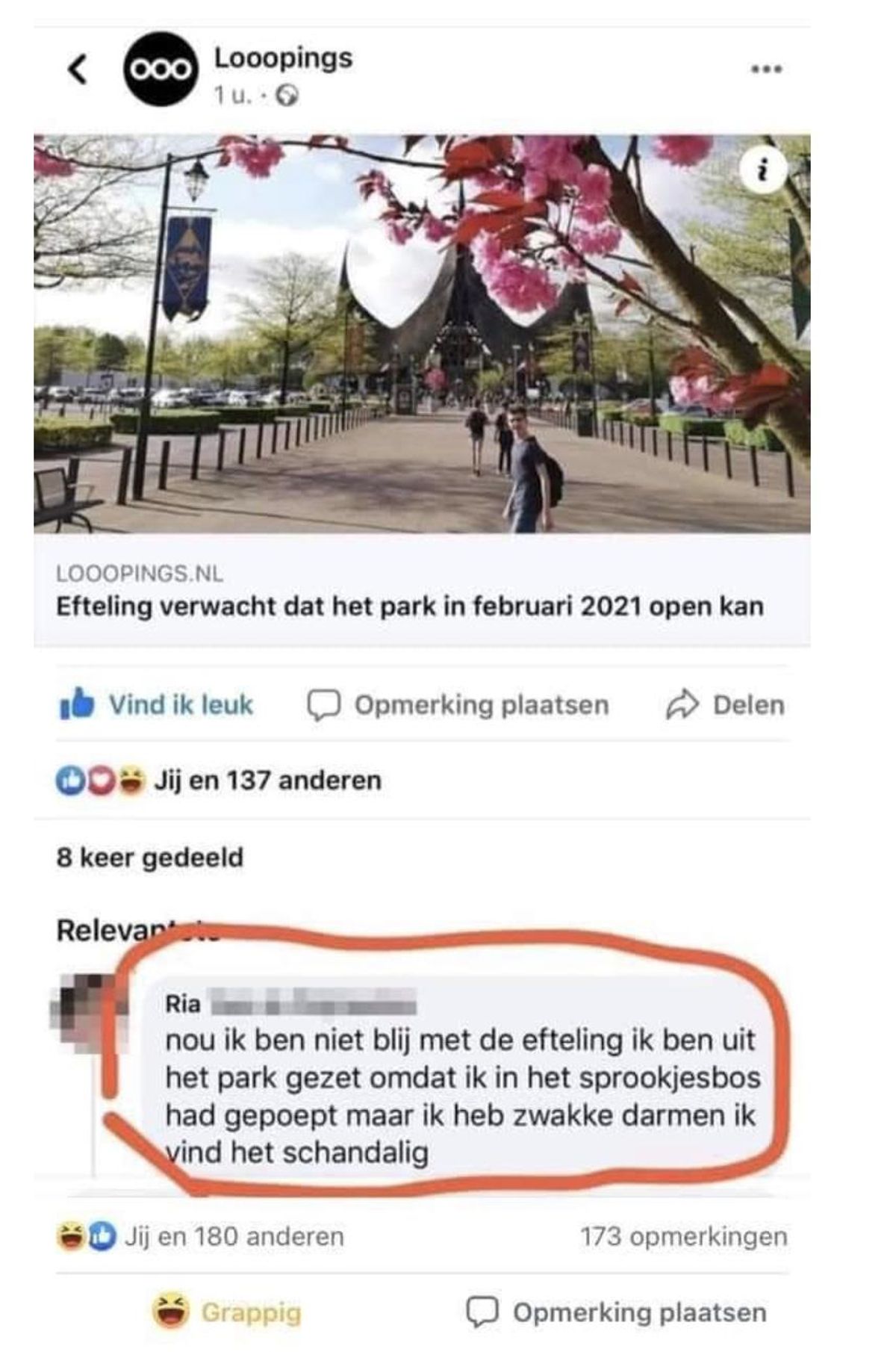Share the post with the Delen arrow
The height and width of the screenshot is (1352, 896).
pos(725,704)
